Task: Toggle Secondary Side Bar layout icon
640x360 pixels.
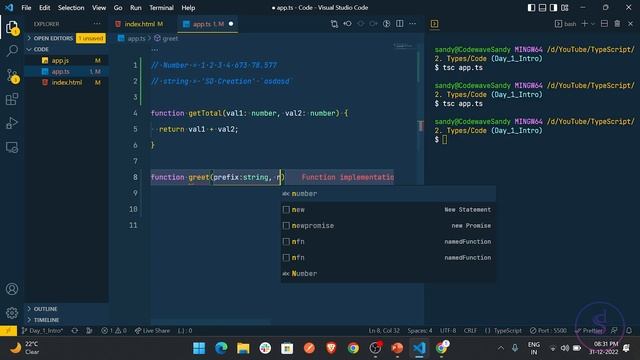Action: tap(553, 8)
